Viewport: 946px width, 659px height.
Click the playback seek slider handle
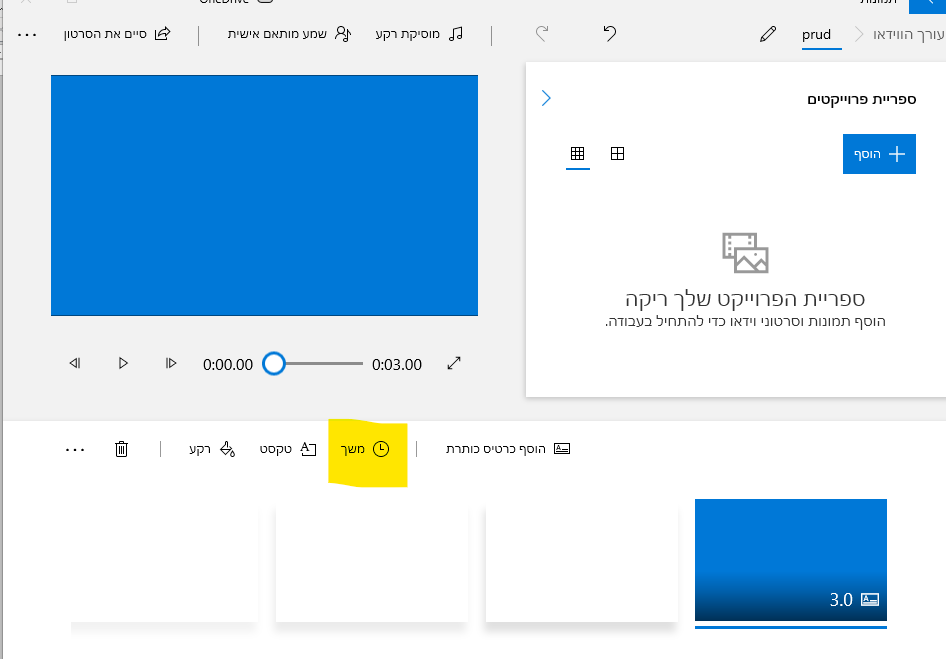274,364
